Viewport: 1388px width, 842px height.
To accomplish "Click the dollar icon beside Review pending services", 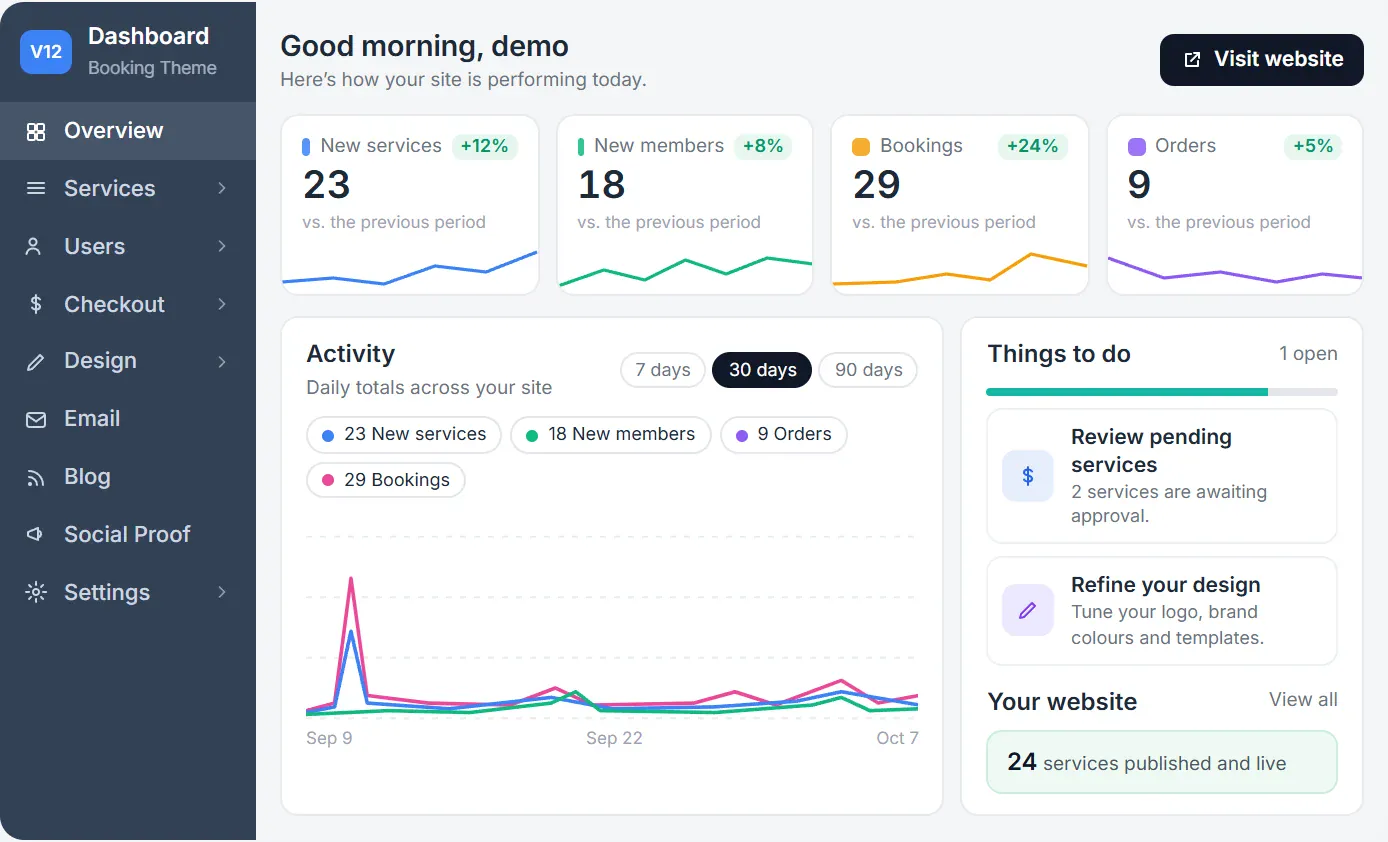I will tap(1028, 476).
